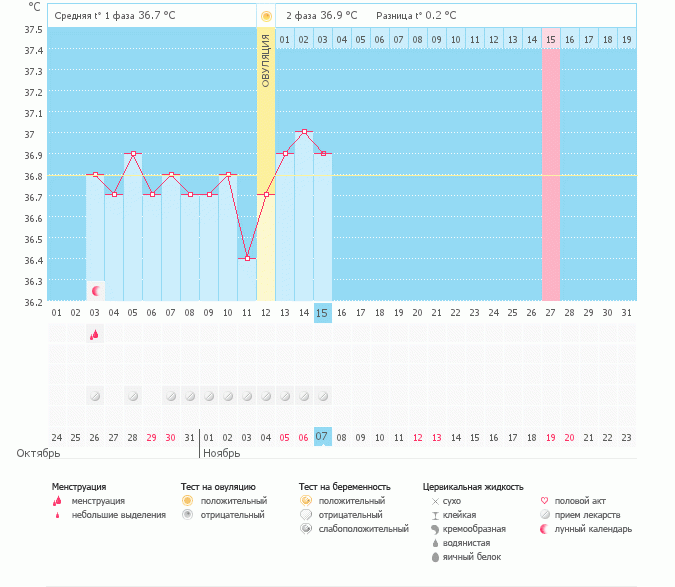The image size is (675, 587).
Task: Click the positive pregnancy test legend icon
Action: click(305, 500)
